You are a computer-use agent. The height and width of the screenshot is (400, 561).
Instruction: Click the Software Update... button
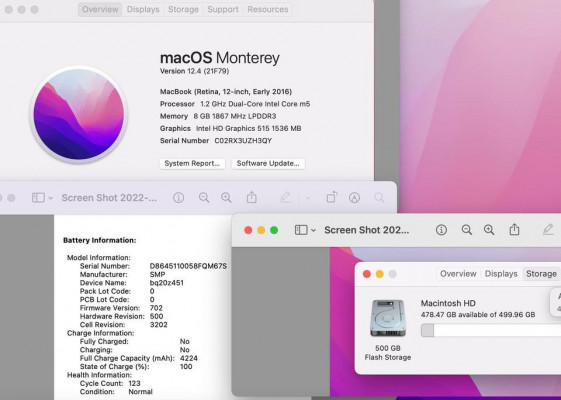[x=268, y=164]
